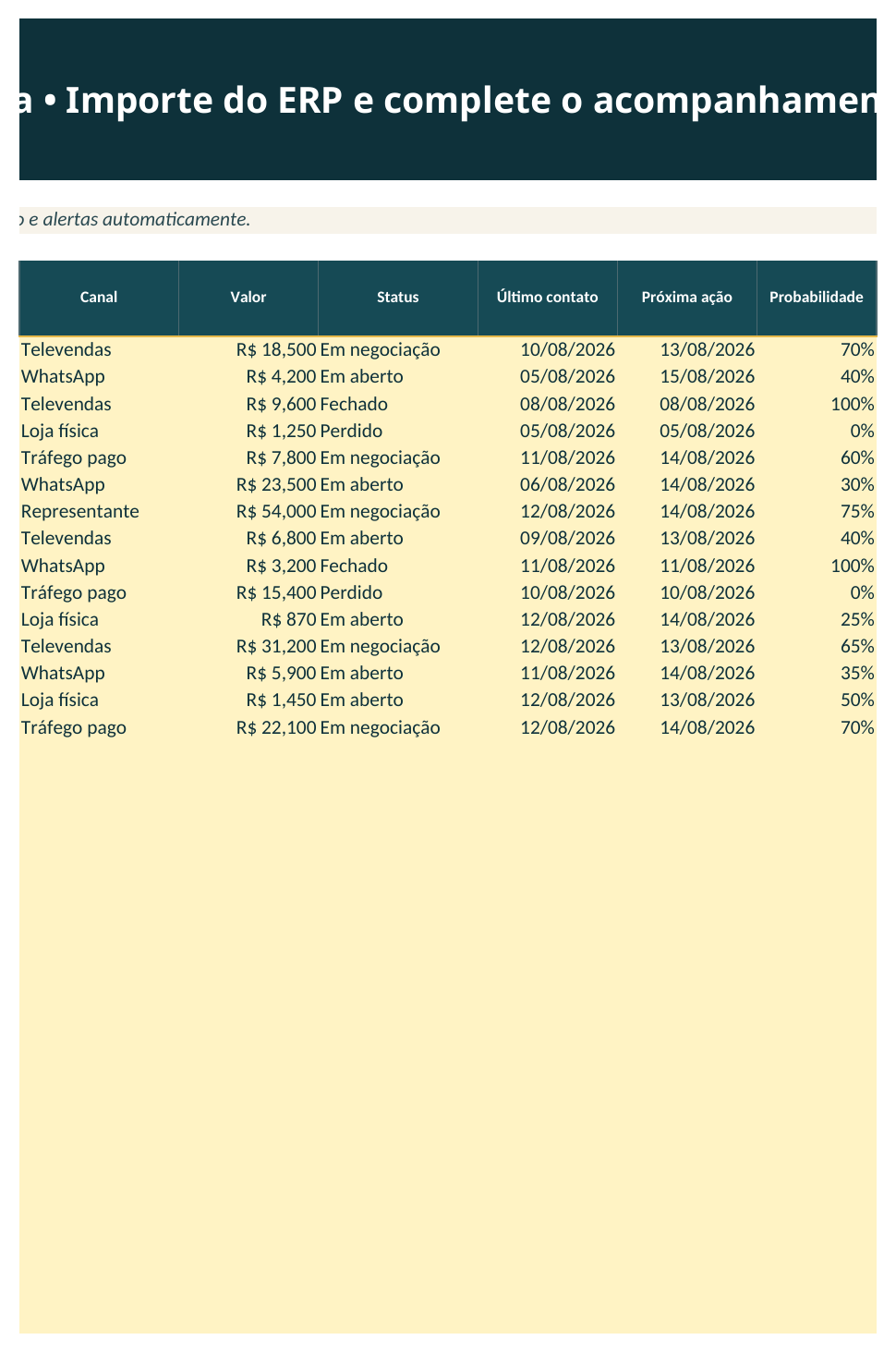The image size is (896, 1352).
Task: Click the R$ 9,600 value cell
Action: tap(248, 404)
